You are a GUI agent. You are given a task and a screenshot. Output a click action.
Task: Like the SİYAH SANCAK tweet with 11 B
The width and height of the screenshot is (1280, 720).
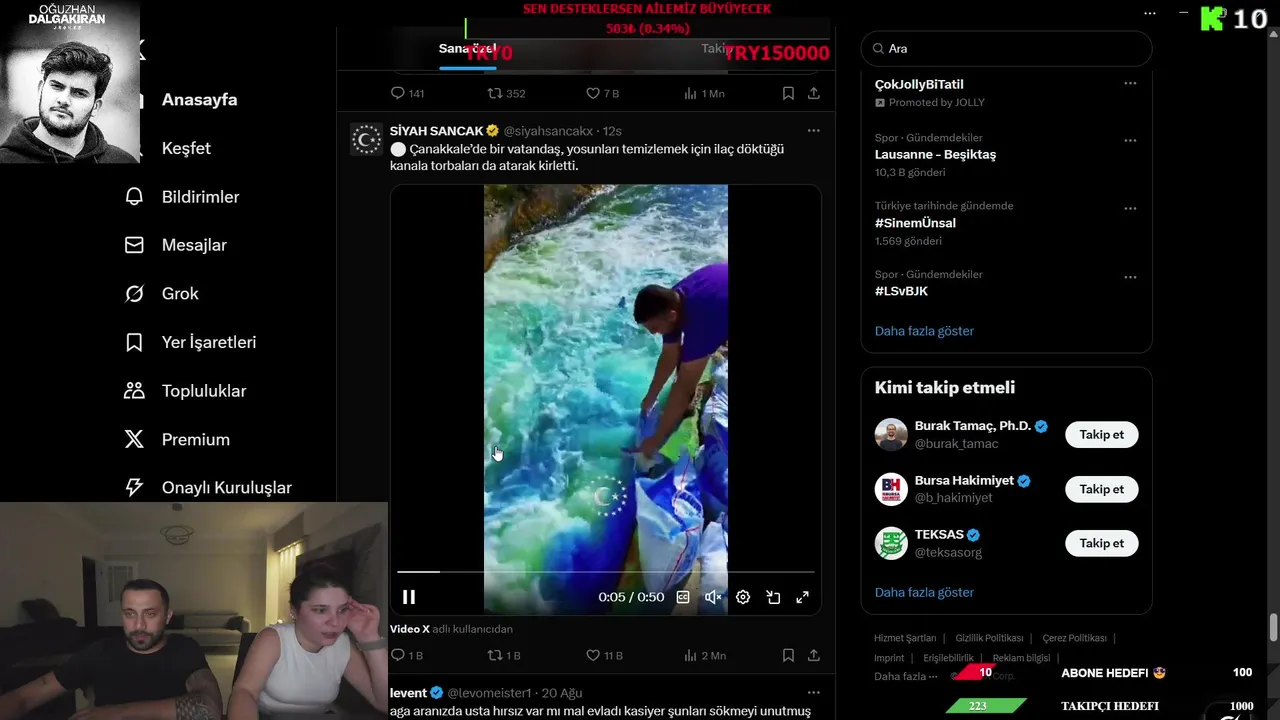604,655
